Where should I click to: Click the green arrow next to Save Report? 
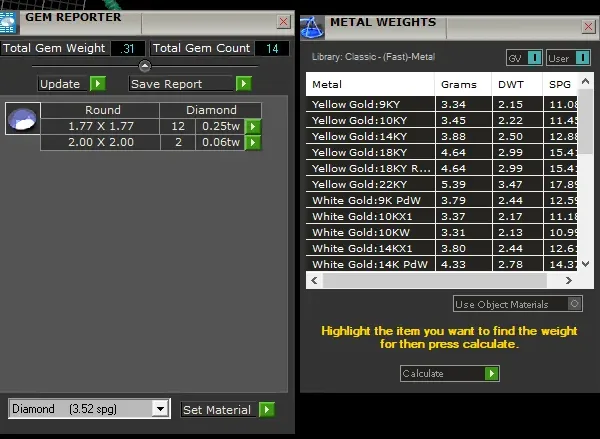244,83
